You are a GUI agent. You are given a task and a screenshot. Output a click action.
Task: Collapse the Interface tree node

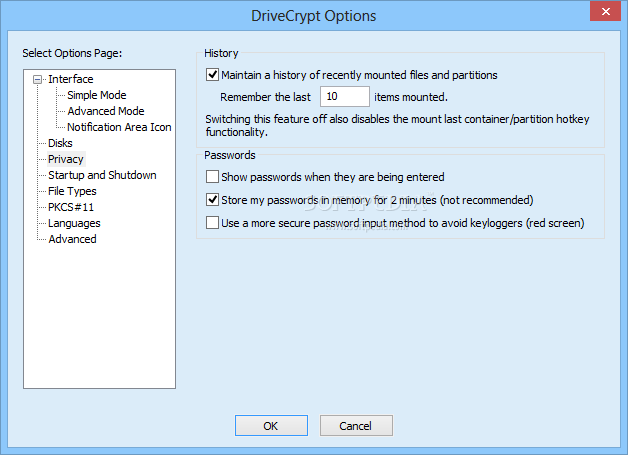[x=37, y=80]
